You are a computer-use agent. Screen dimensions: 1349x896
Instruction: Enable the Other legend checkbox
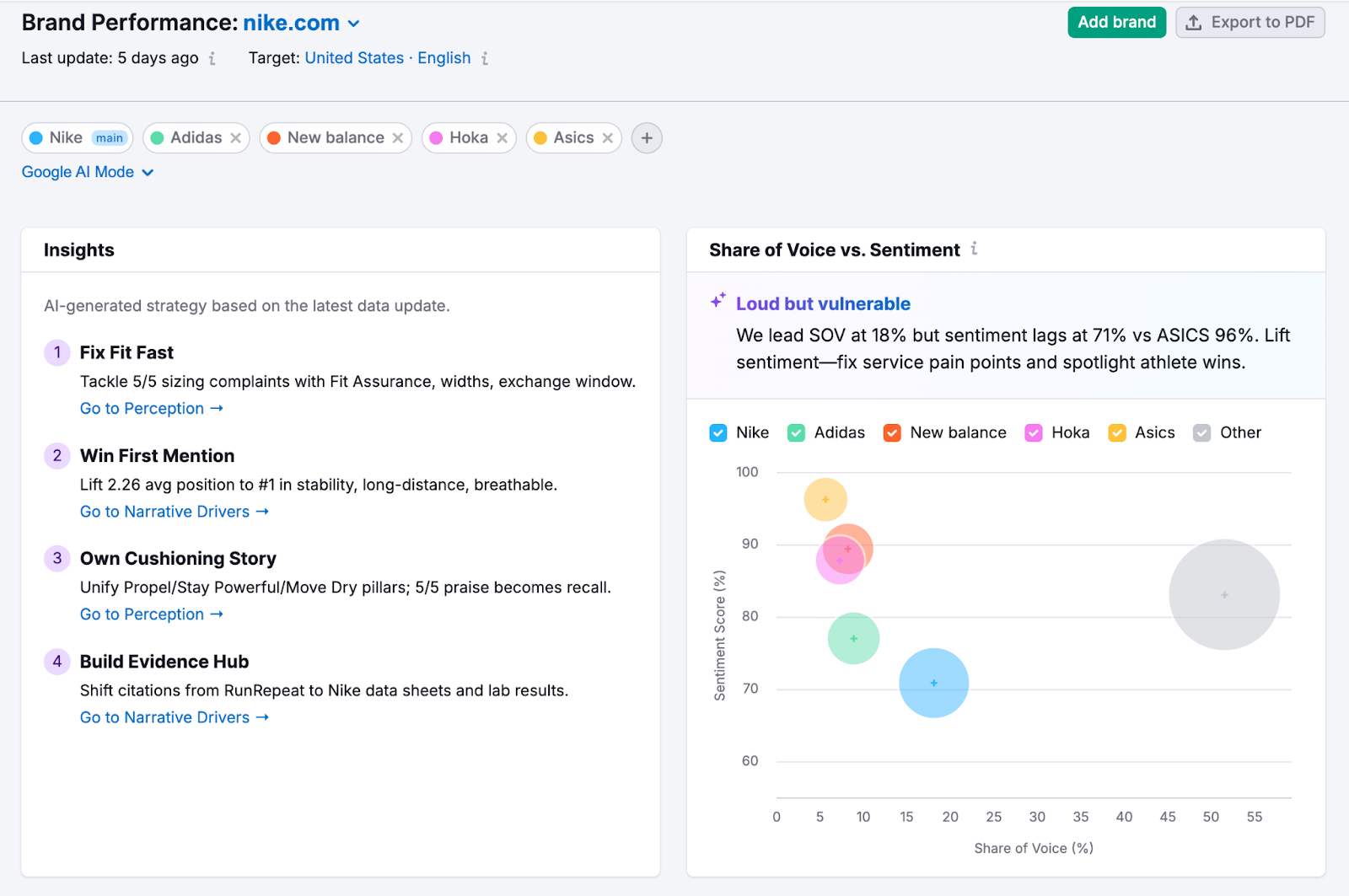1201,432
